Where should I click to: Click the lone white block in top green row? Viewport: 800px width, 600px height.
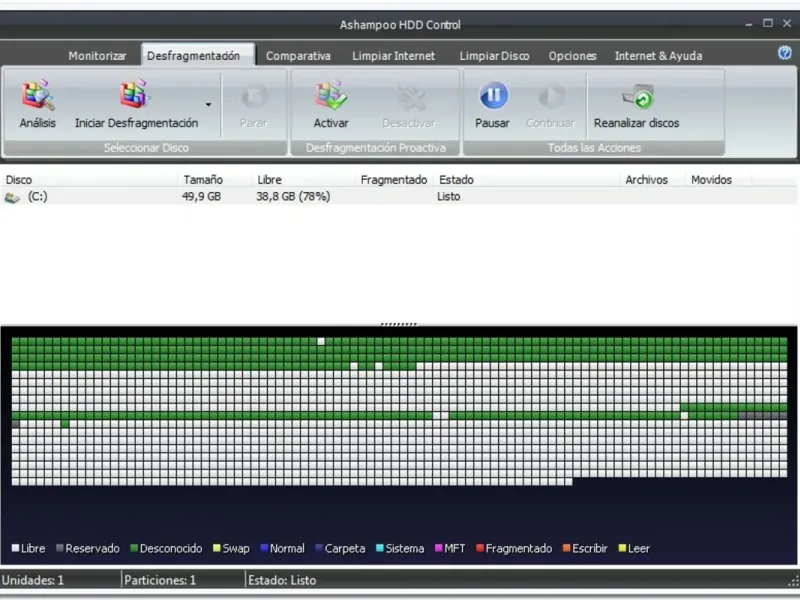321,341
